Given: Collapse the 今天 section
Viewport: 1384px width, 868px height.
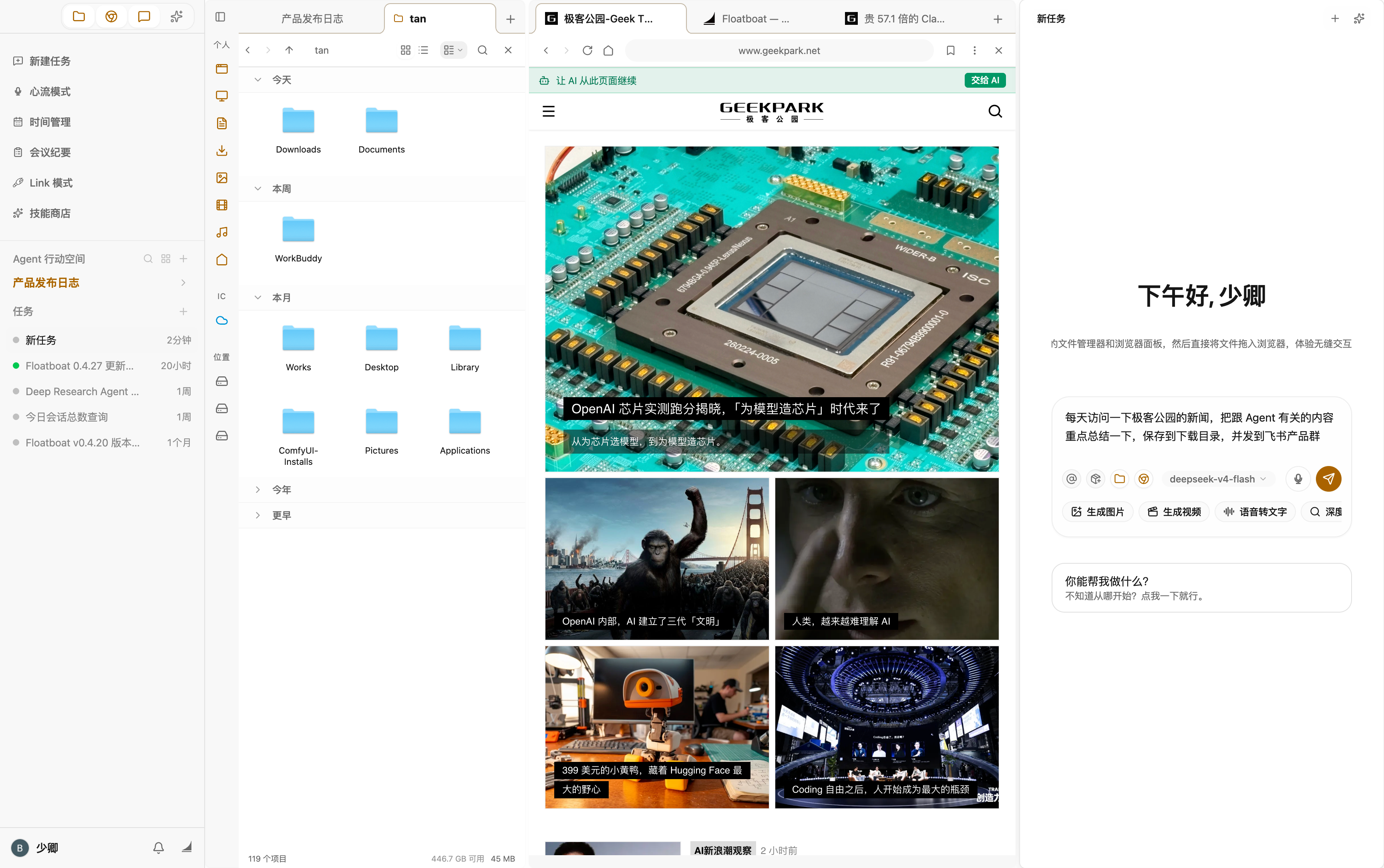Looking at the screenshot, I should pyautogui.click(x=258, y=80).
